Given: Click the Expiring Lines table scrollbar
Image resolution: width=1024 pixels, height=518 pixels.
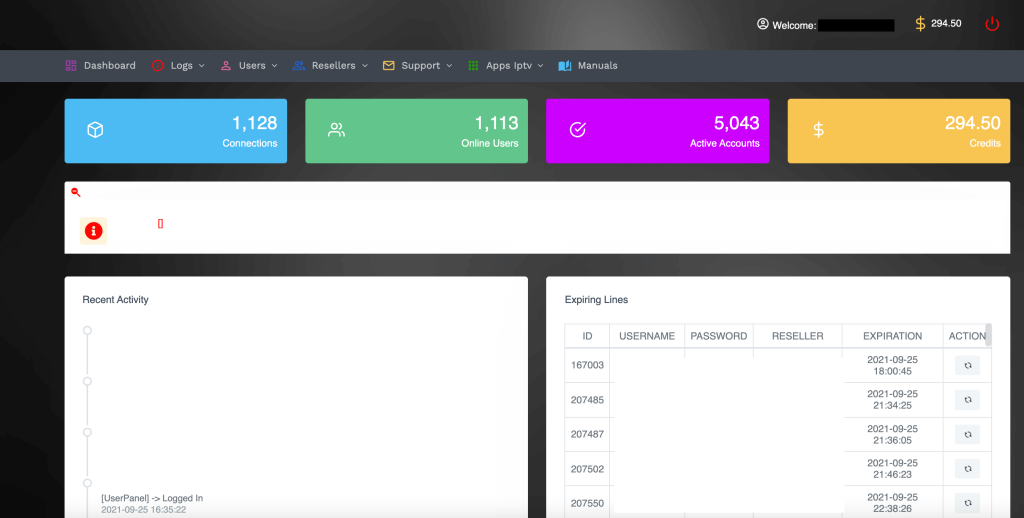Looking at the screenshot, I should 989,334.
